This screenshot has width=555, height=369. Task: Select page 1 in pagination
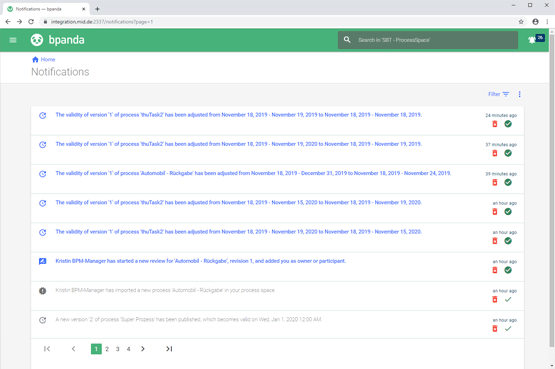coord(96,349)
